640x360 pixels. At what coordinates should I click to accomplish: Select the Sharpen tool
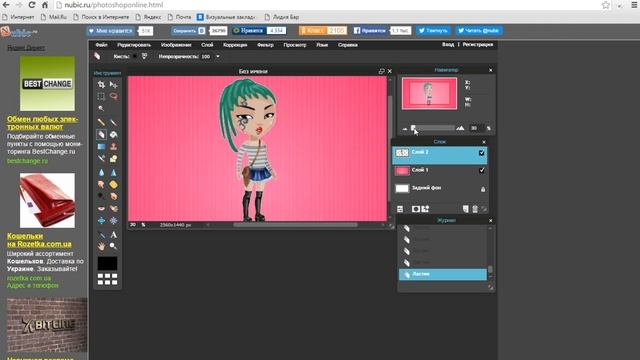[113, 173]
